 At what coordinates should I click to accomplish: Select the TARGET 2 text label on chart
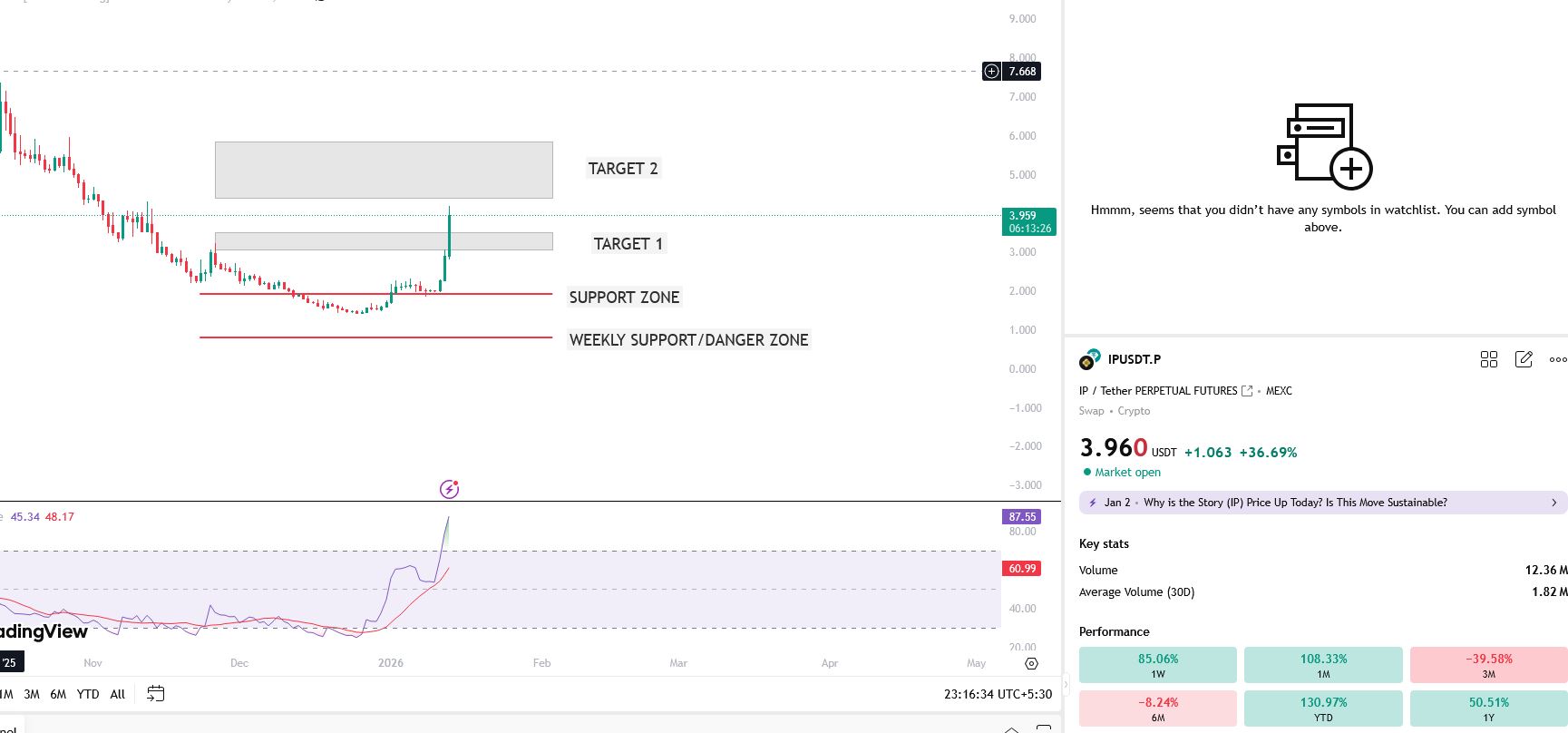click(x=623, y=169)
